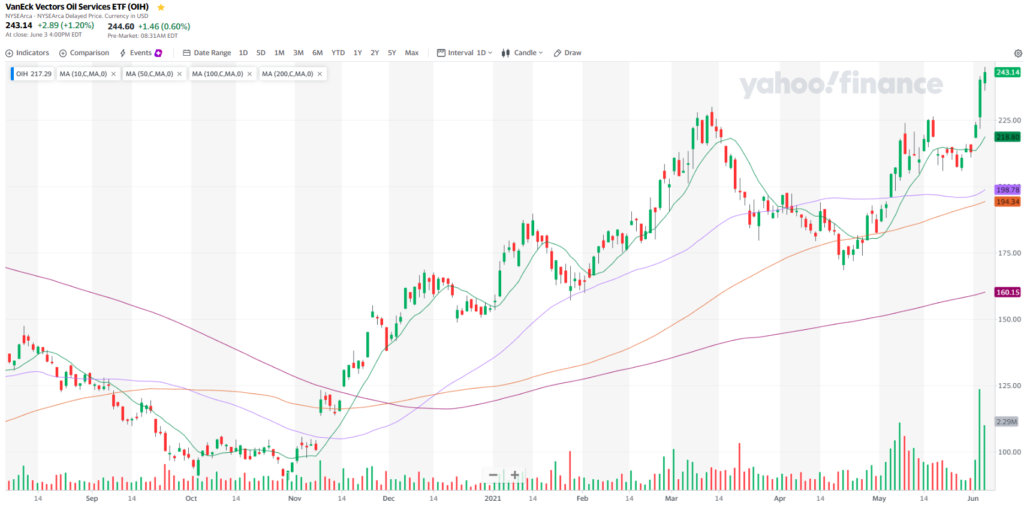1024x505 pixels.
Task: Click the MA (100,C,MA,0) indicator label
Action: [217, 74]
